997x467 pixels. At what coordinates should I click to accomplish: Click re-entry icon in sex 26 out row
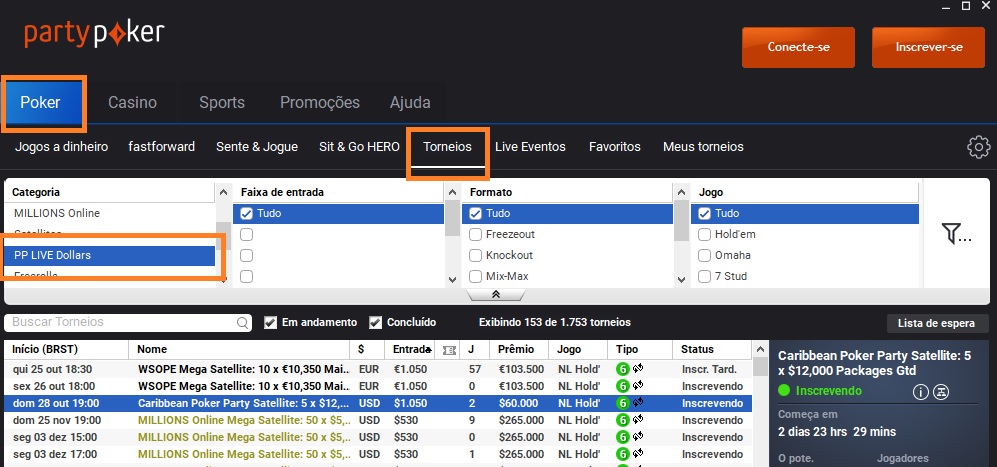638,385
